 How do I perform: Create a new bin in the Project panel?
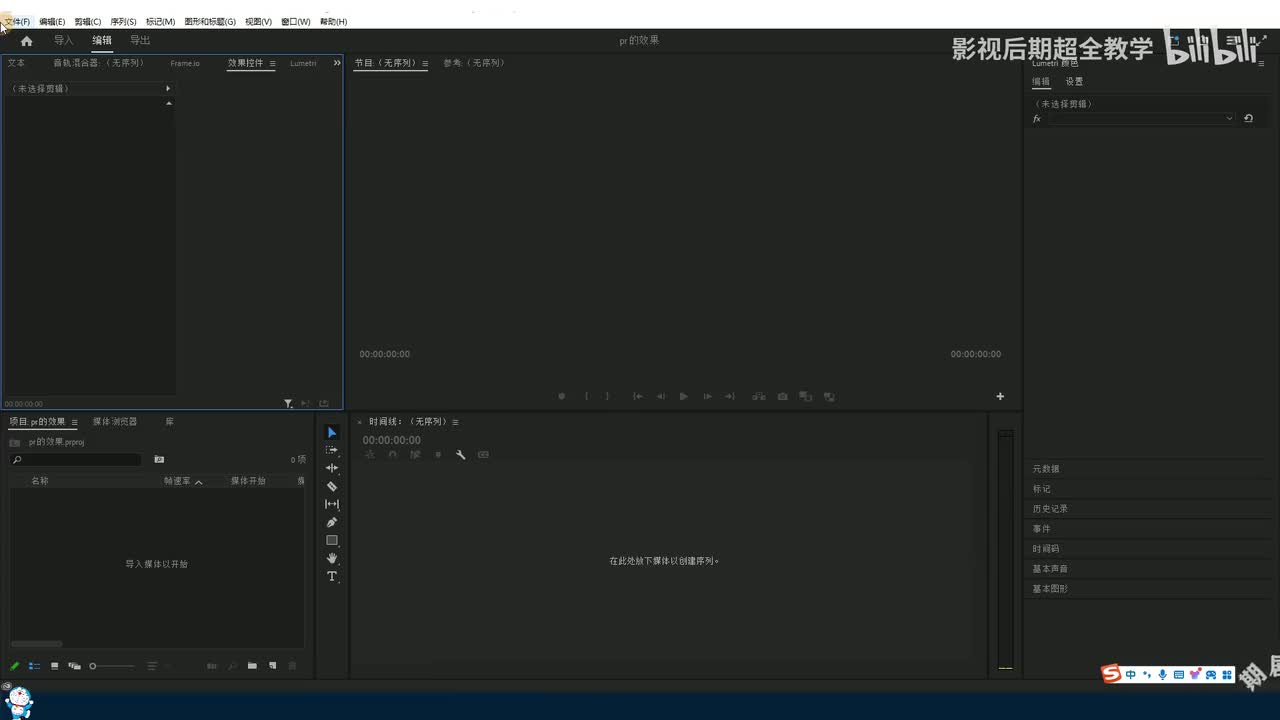coord(252,666)
